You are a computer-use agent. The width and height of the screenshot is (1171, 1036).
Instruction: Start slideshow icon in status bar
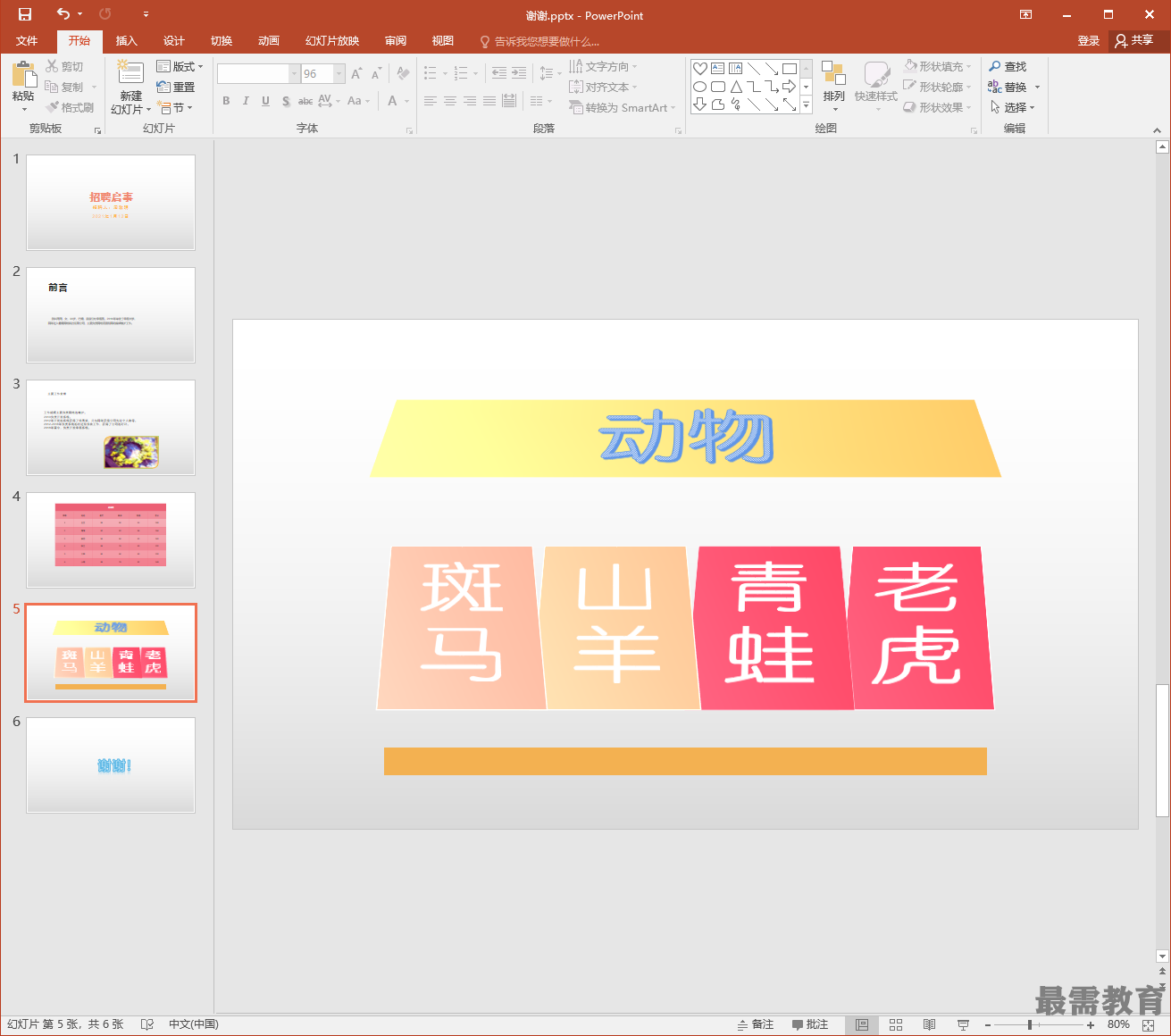point(963,1024)
